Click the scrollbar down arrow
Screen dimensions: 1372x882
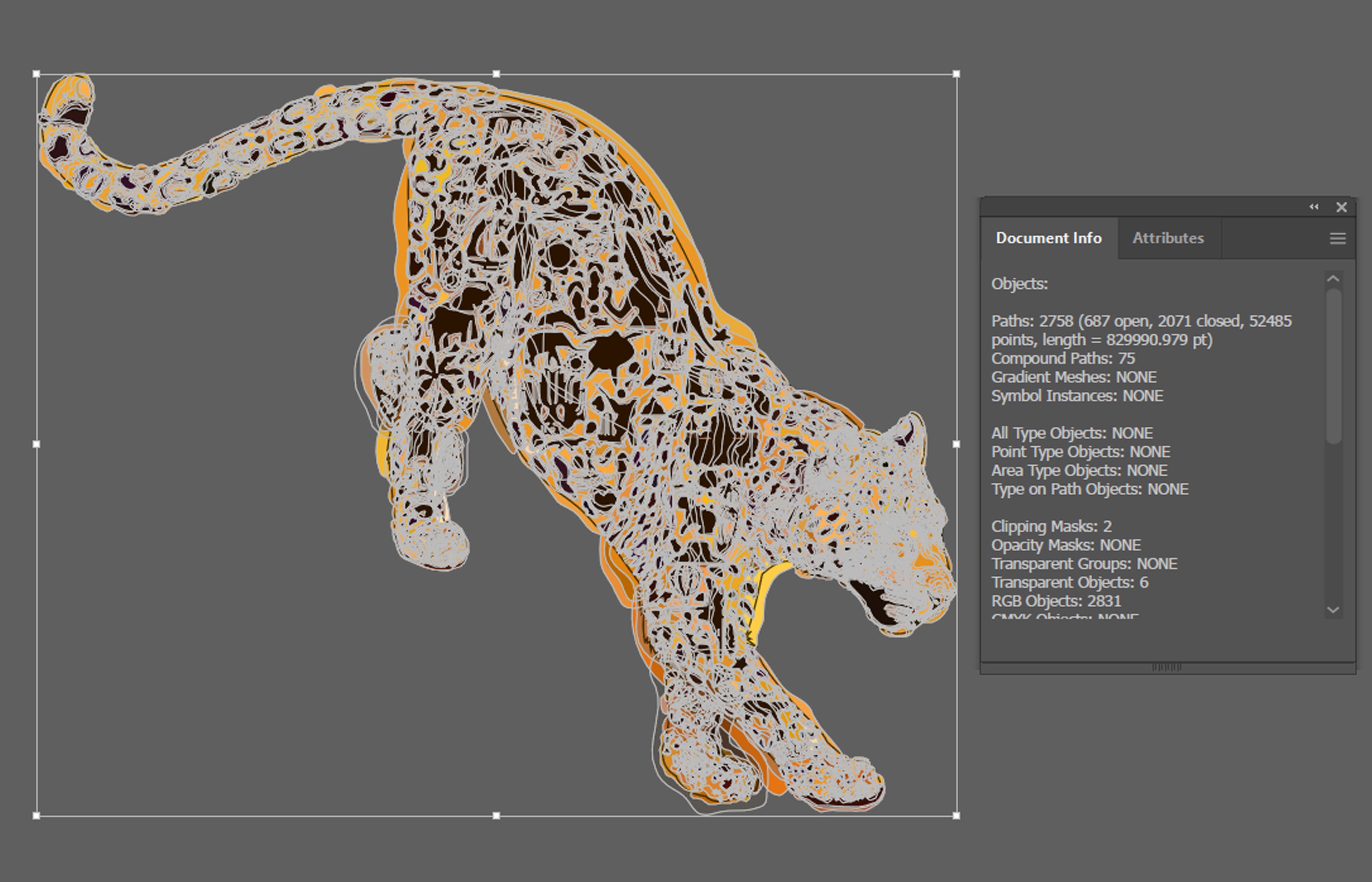(x=1333, y=610)
